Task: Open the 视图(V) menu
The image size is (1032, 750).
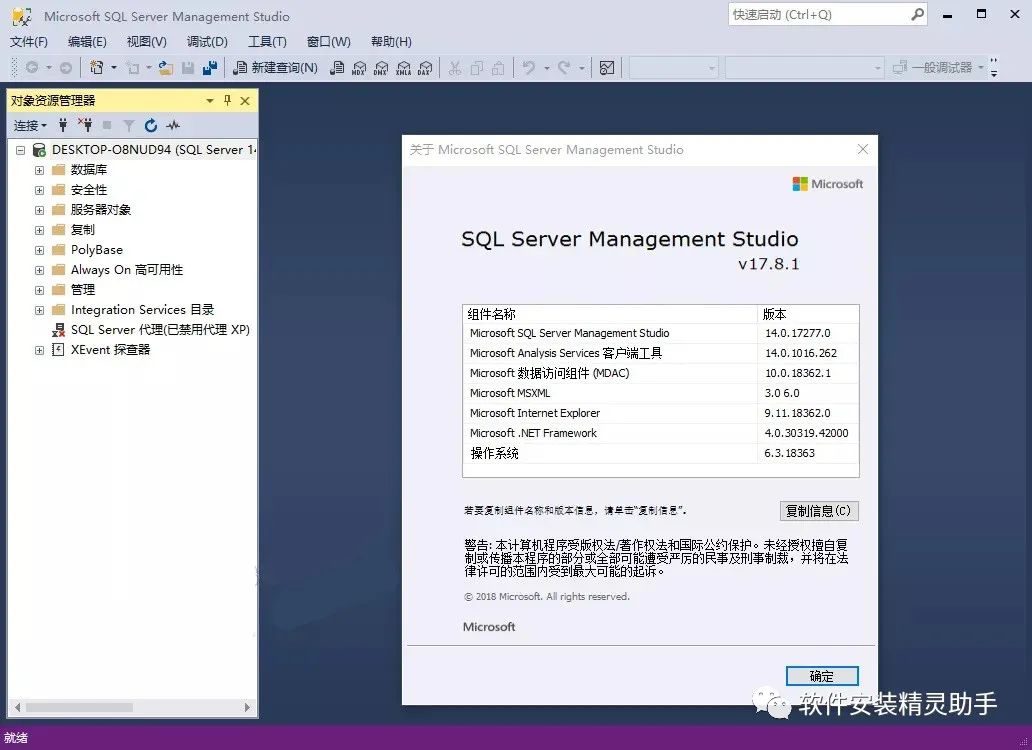Action: (146, 41)
